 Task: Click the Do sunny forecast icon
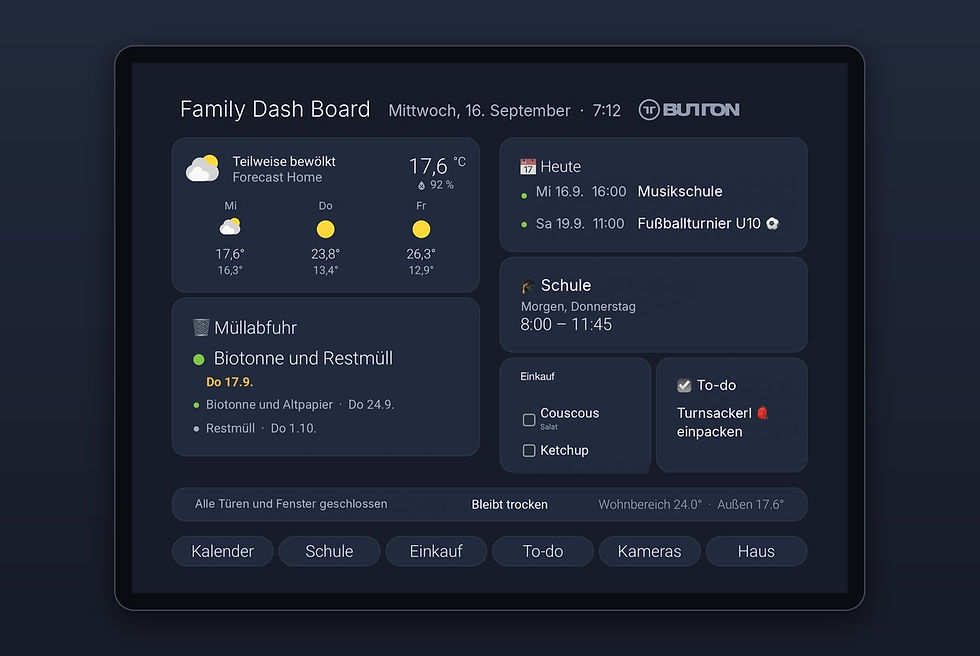326,229
